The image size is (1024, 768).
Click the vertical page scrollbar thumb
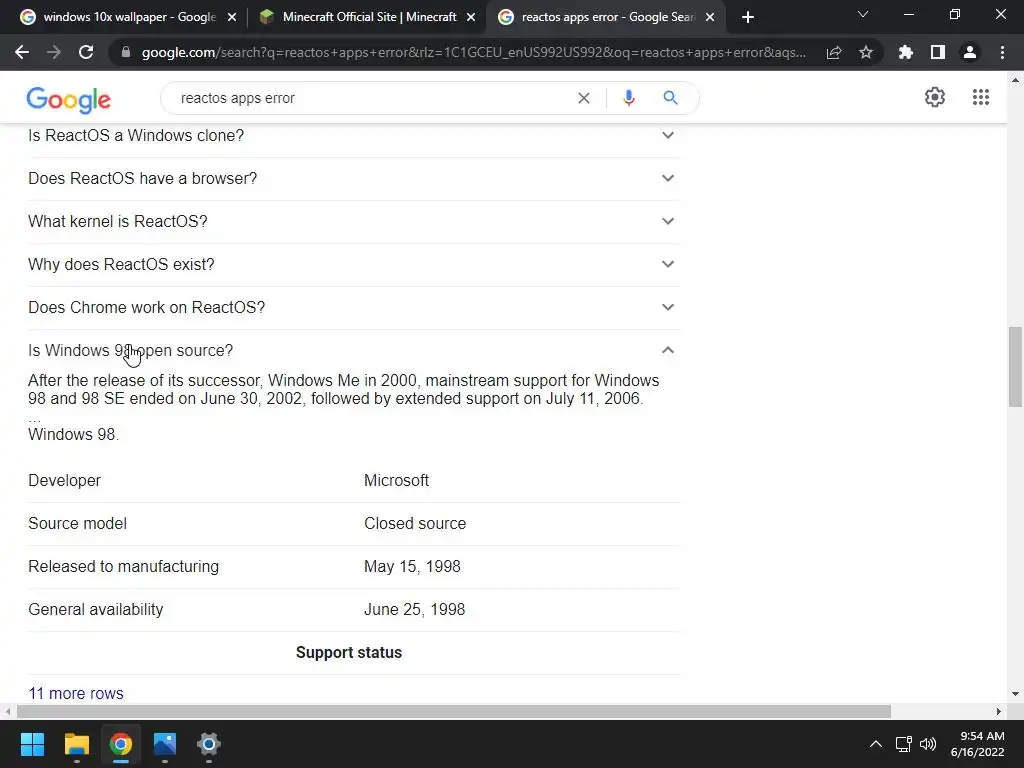pos(1015,367)
